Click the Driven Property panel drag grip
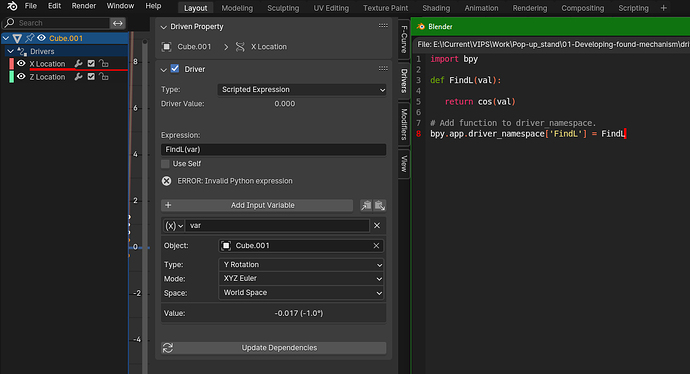Screen dimensions: 690x374 [383, 26]
